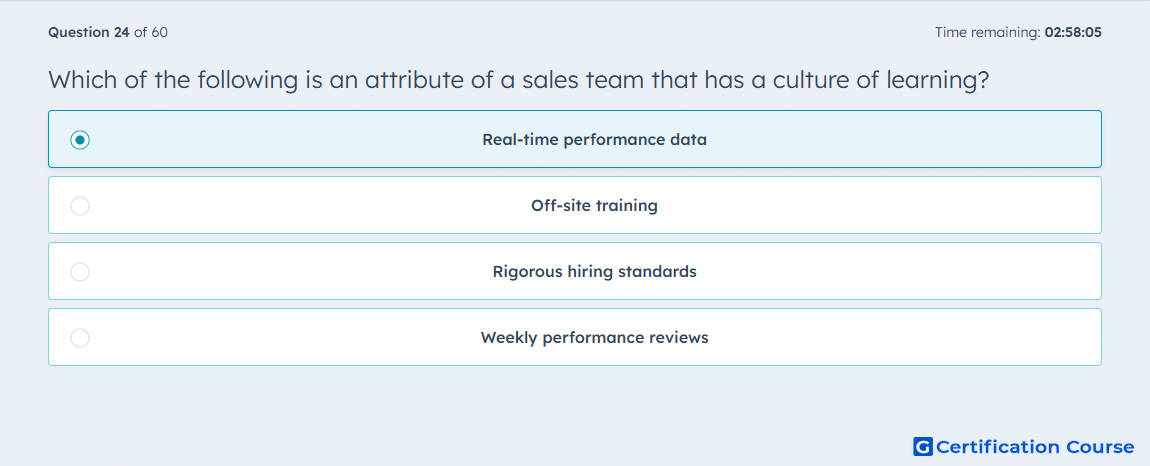Screen dimensions: 1150x466
Task: Select the Rigorous hiring standards radio button
Action: [x=80, y=272]
